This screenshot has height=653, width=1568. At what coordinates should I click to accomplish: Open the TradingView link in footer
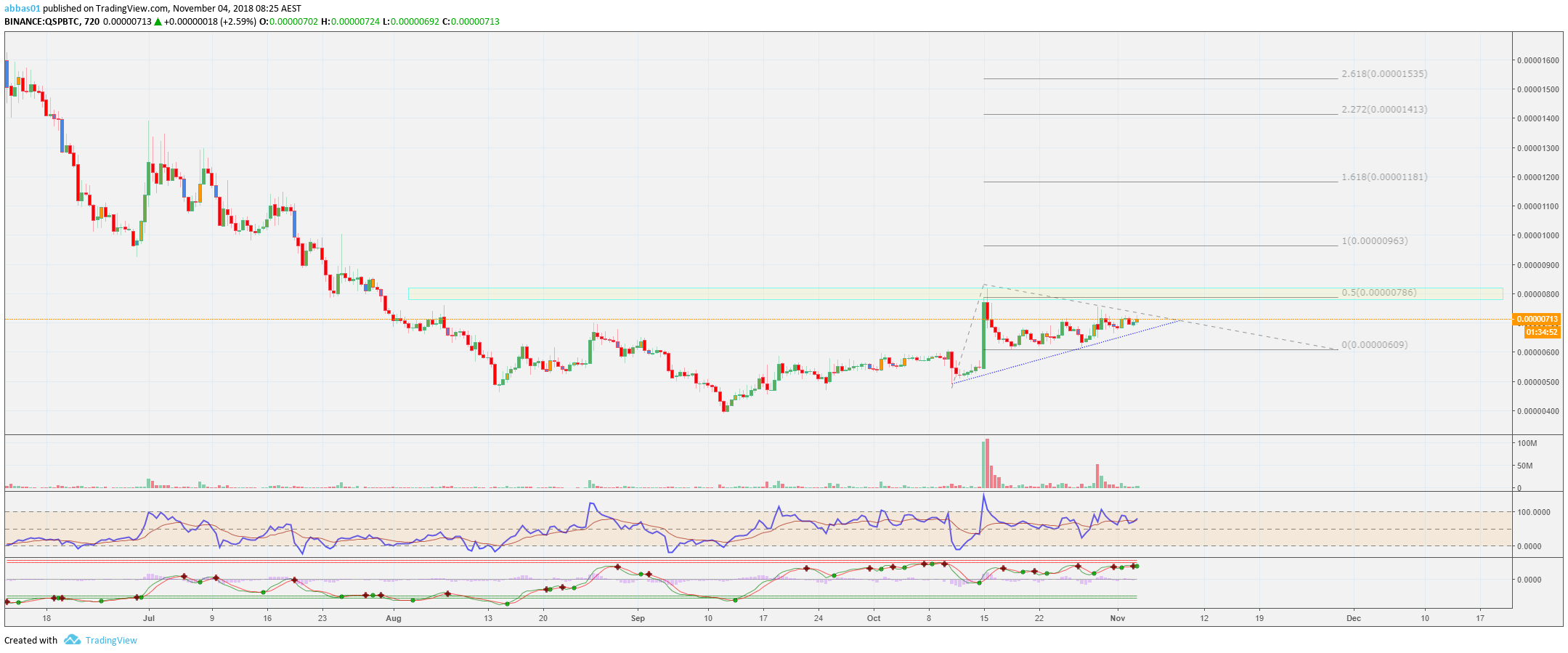[x=111, y=641]
